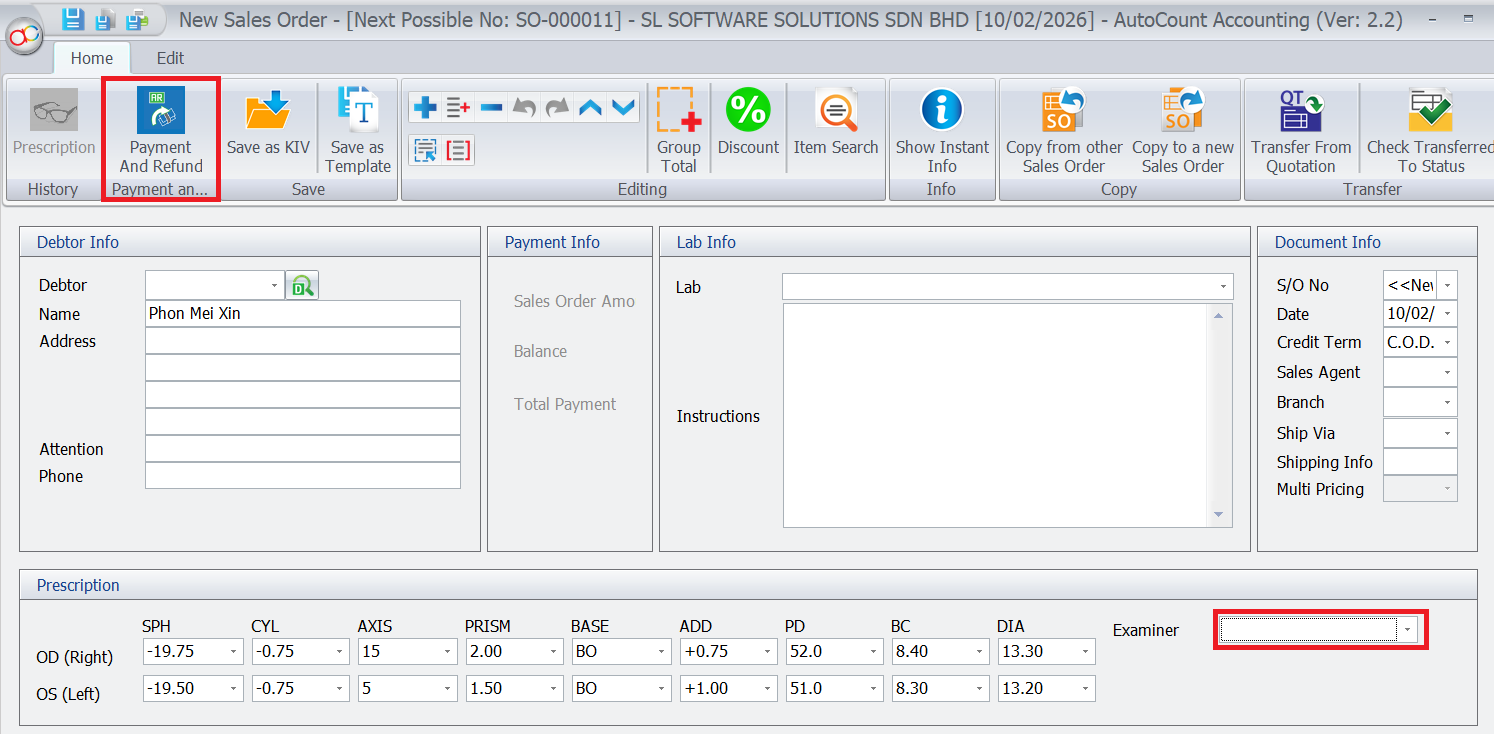This screenshot has height=734, width=1494.
Task: Click the debtor search icon beside Debtor field
Action: point(301,286)
